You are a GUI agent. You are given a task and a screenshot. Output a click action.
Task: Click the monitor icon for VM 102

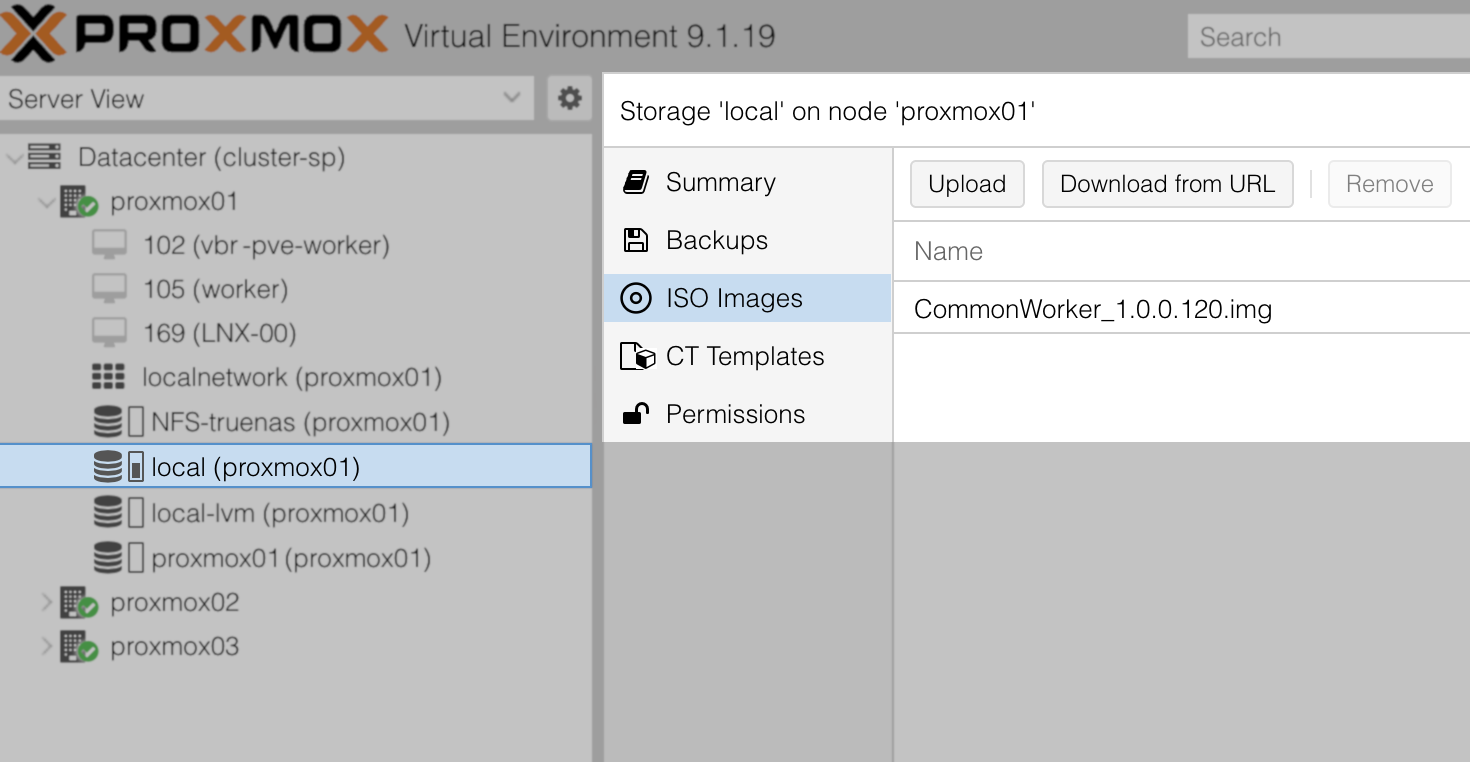109,245
